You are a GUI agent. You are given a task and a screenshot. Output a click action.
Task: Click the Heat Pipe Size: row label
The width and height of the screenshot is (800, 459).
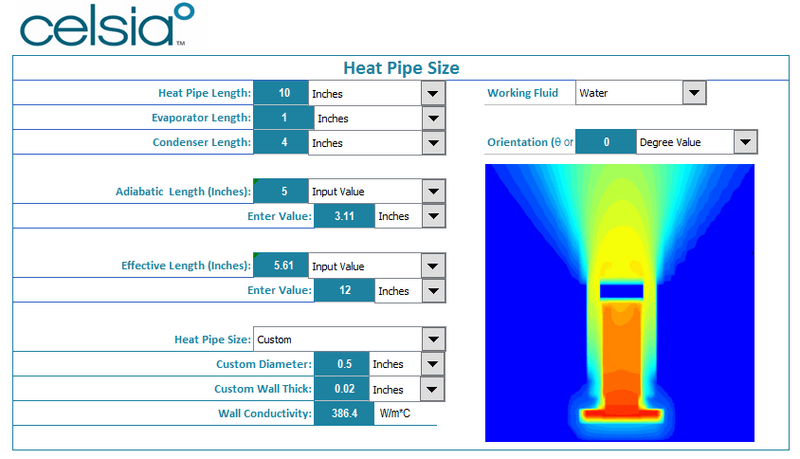tap(213, 340)
